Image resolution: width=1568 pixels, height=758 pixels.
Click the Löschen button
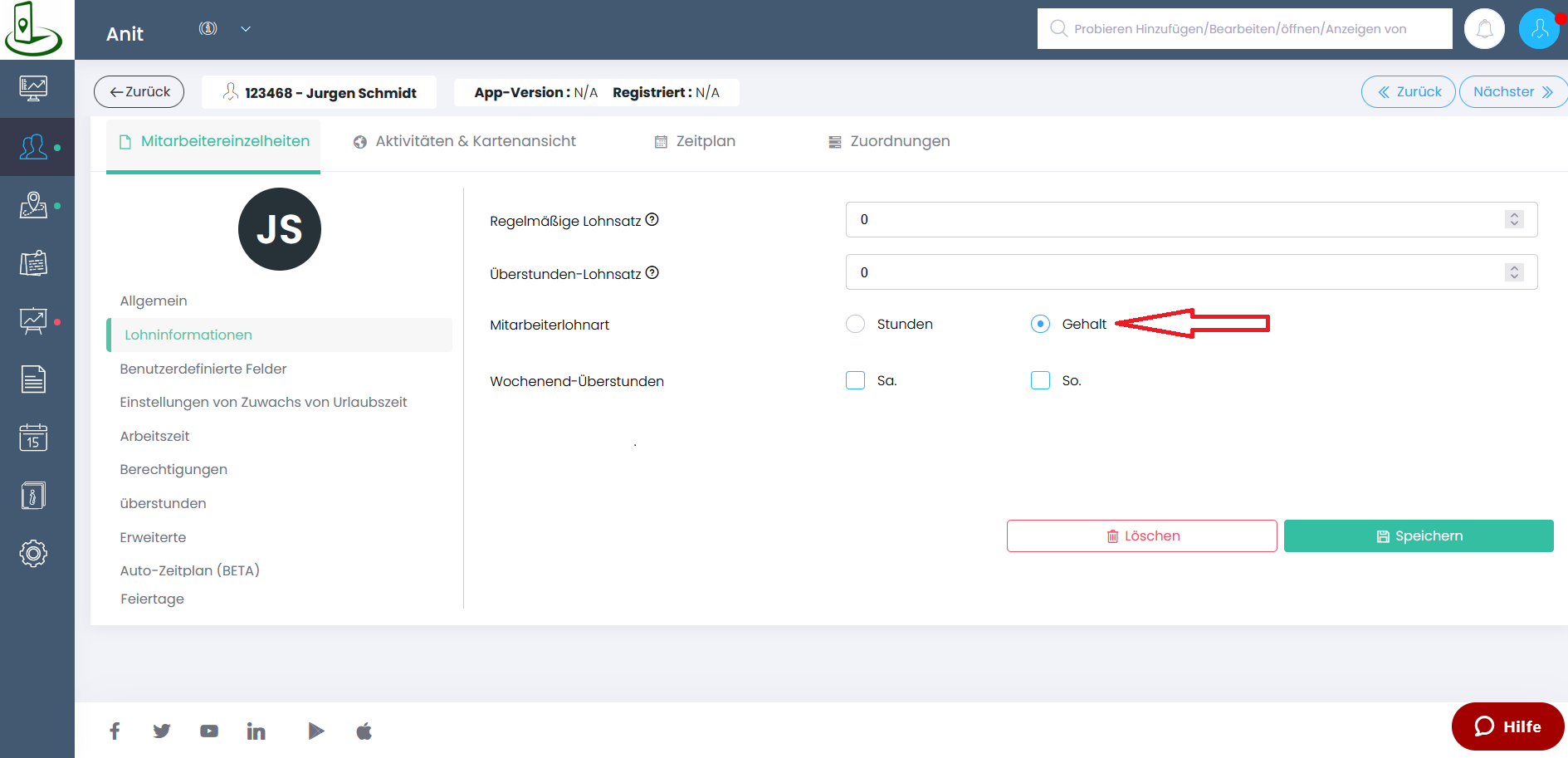click(x=1141, y=536)
